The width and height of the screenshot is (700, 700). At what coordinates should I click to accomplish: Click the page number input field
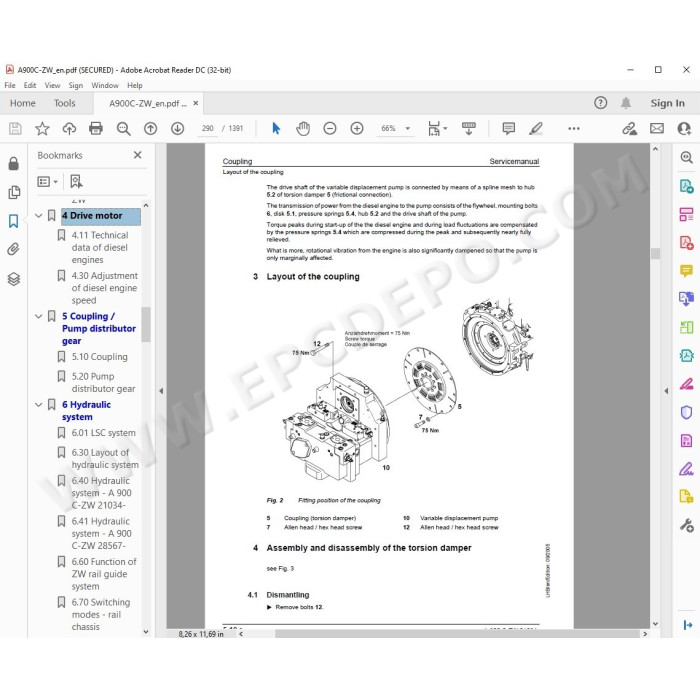(208, 129)
